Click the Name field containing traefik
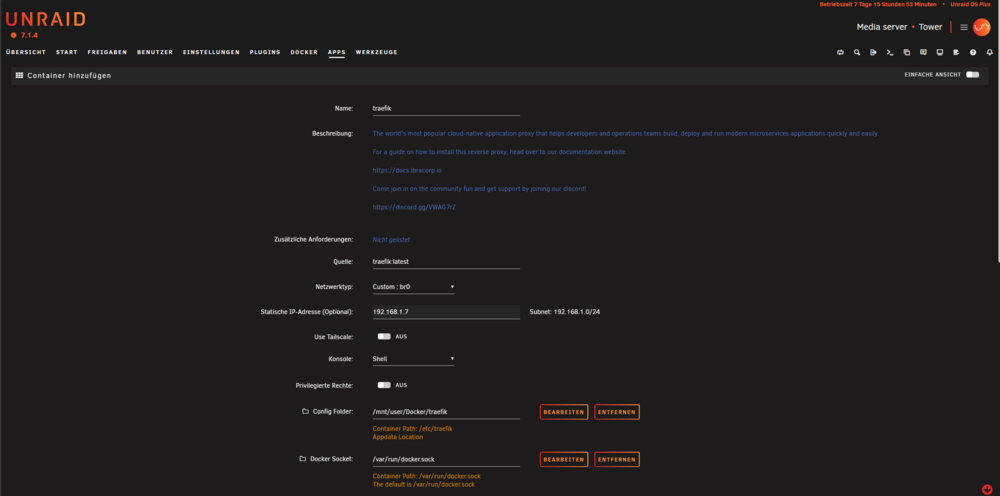The height and width of the screenshot is (496, 1000). pos(446,108)
